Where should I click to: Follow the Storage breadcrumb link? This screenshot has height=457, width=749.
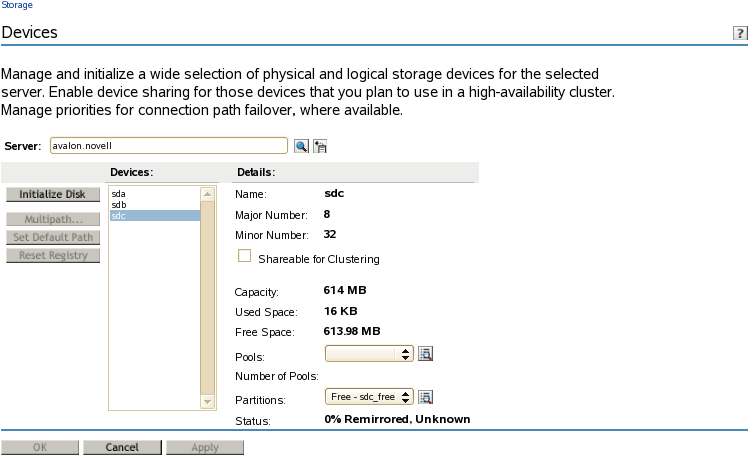click(x=16, y=6)
